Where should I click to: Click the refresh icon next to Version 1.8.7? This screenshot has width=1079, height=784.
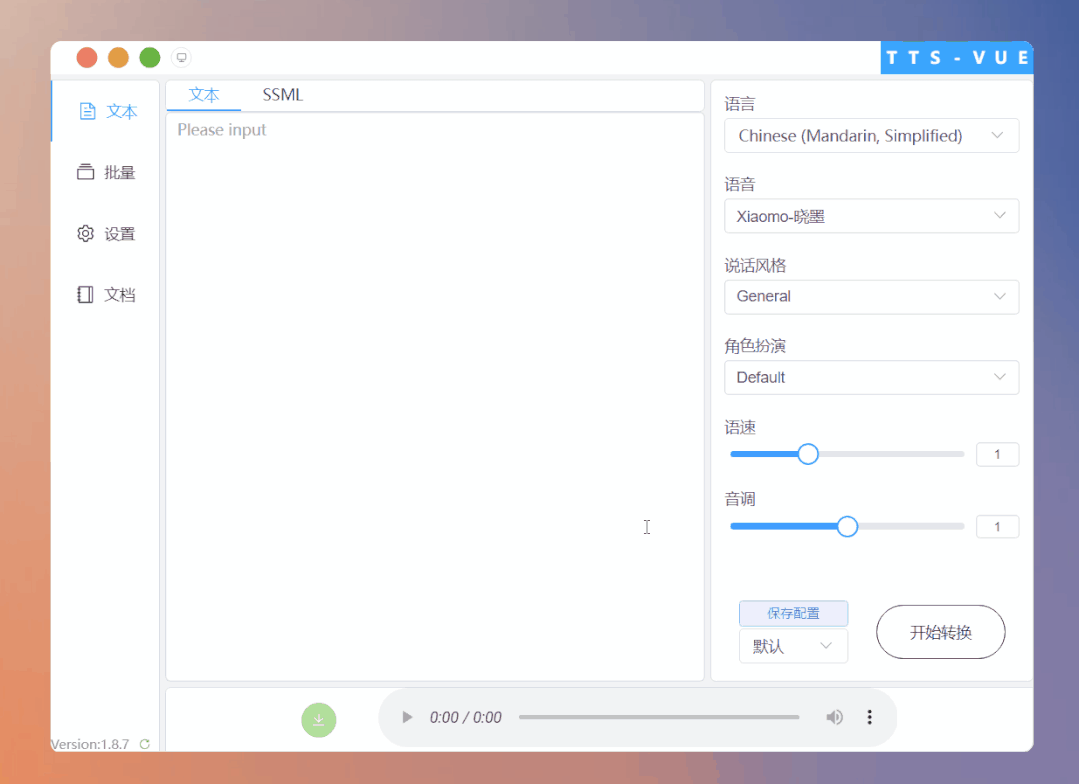pyautogui.click(x=143, y=744)
